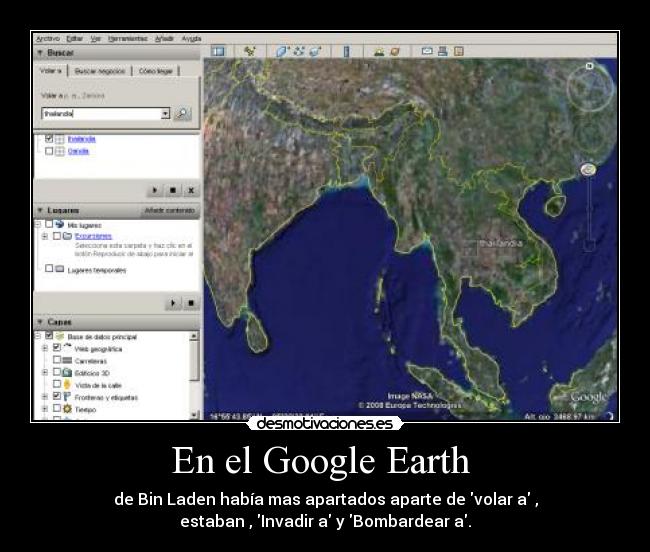Uncheck Base de datos principal checkbox

point(49,336)
